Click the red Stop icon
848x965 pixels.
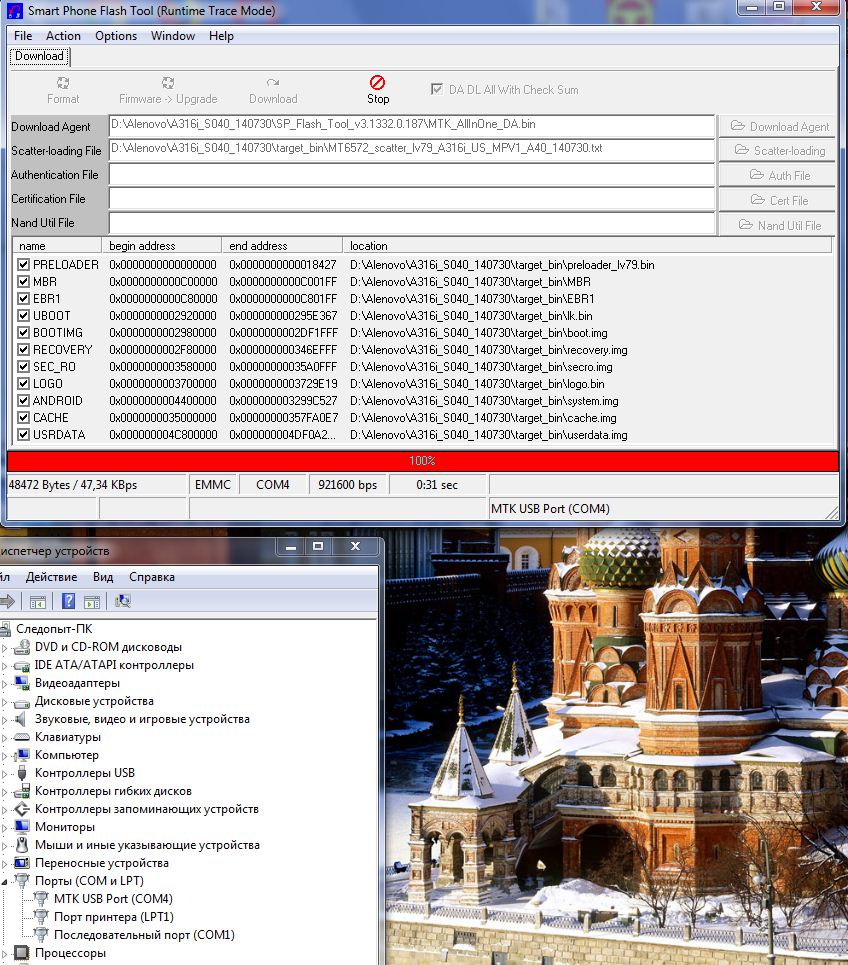[x=377, y=83]
